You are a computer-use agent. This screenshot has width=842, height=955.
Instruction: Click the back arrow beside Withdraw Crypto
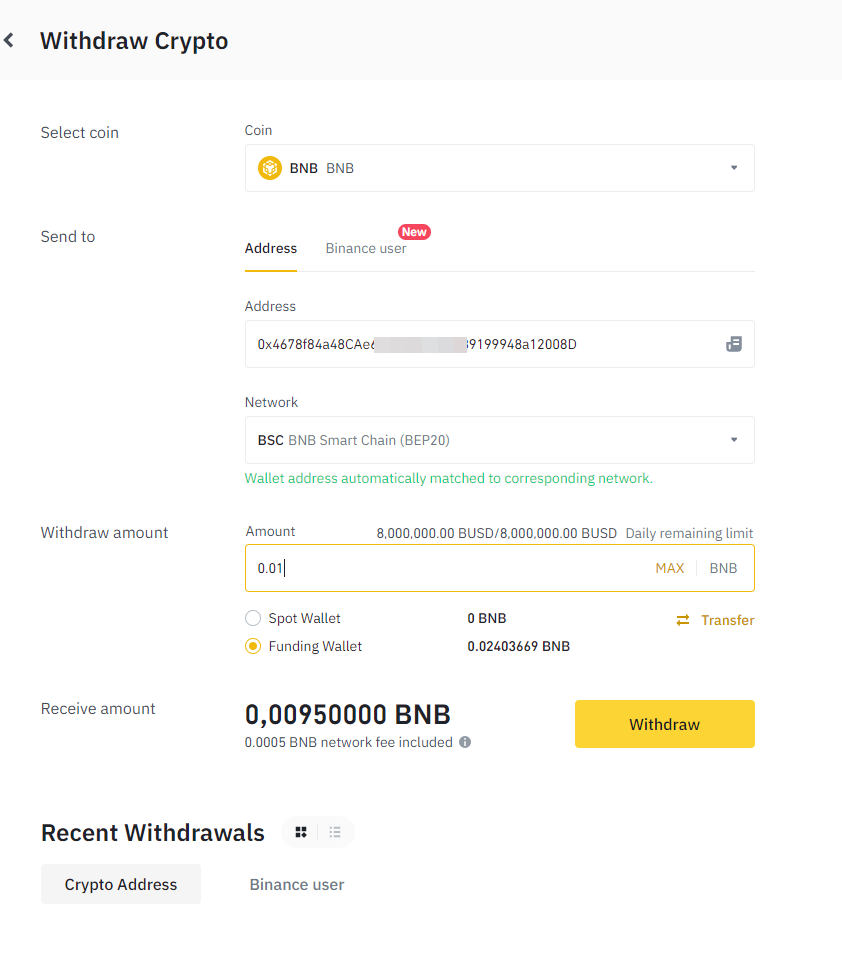9,41
